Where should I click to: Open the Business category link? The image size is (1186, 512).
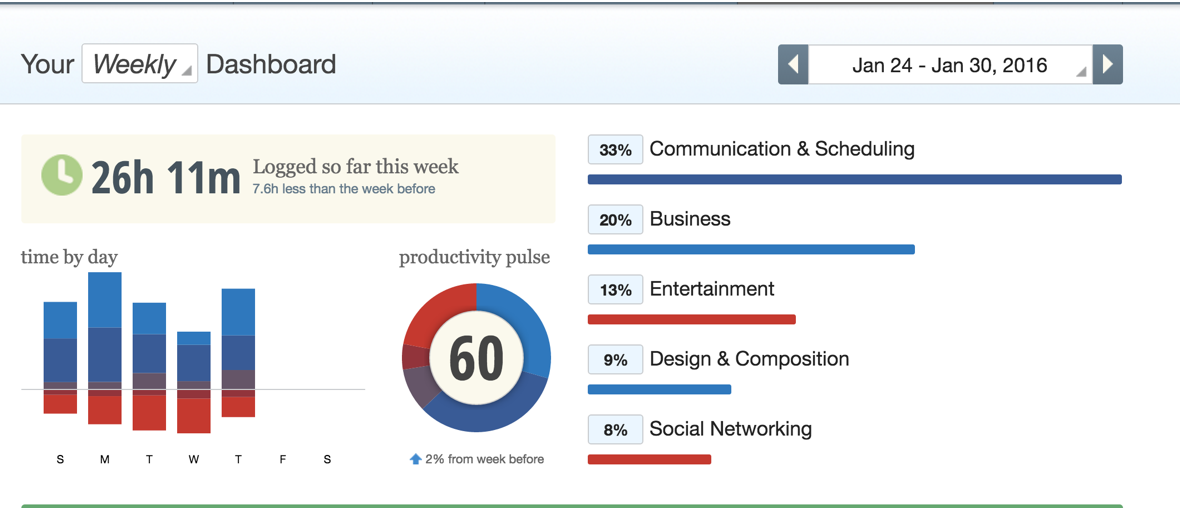pyautogui.click(x=690, y=219)
